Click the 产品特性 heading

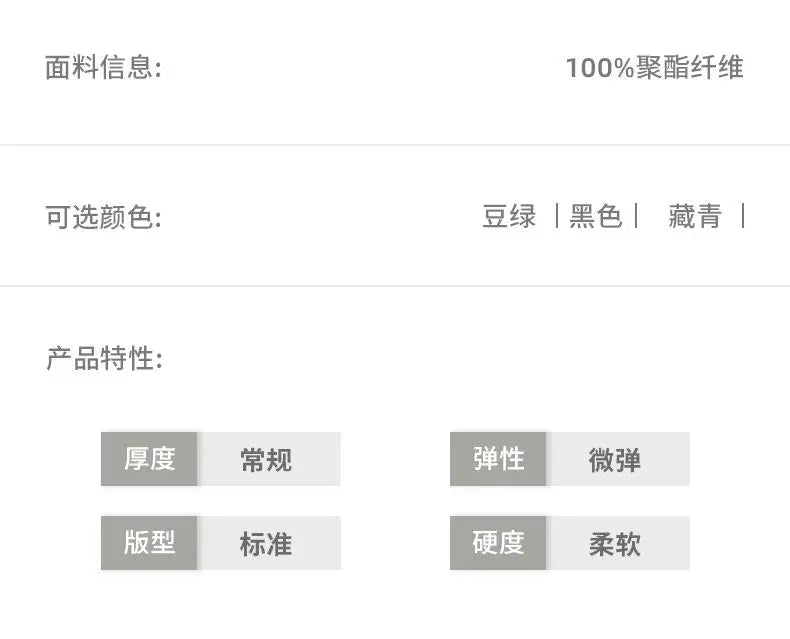[103, 359]
